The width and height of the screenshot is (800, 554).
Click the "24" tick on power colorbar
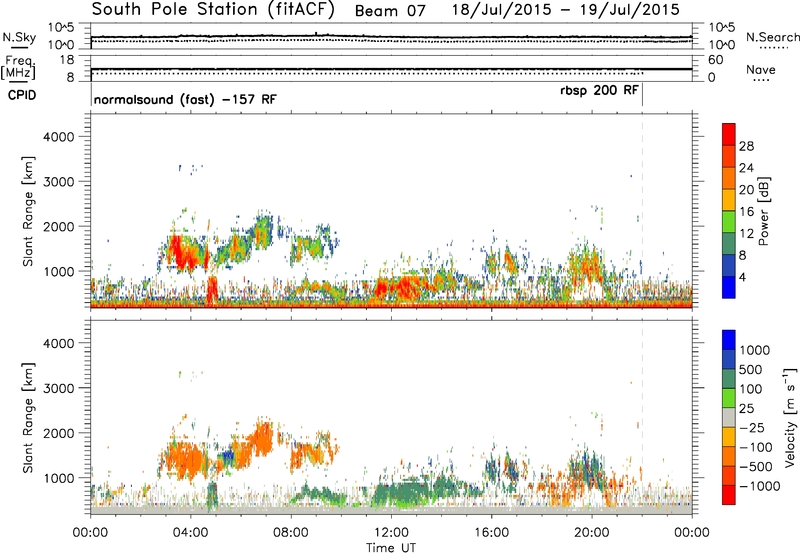[x=746, y=168]
